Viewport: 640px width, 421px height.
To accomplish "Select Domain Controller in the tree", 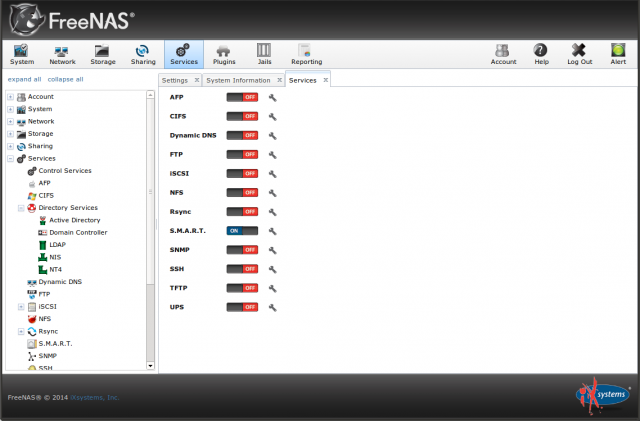I will (78, 232).
